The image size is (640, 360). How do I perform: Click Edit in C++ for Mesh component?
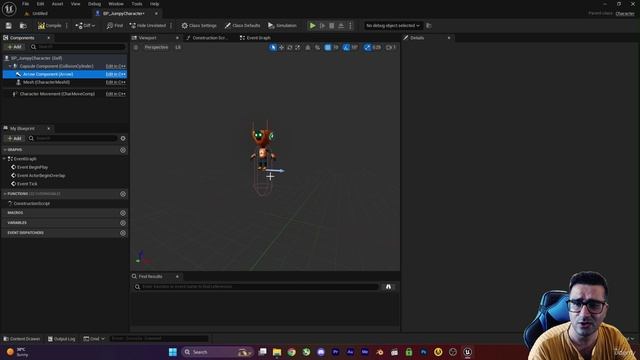pos(116,82)
